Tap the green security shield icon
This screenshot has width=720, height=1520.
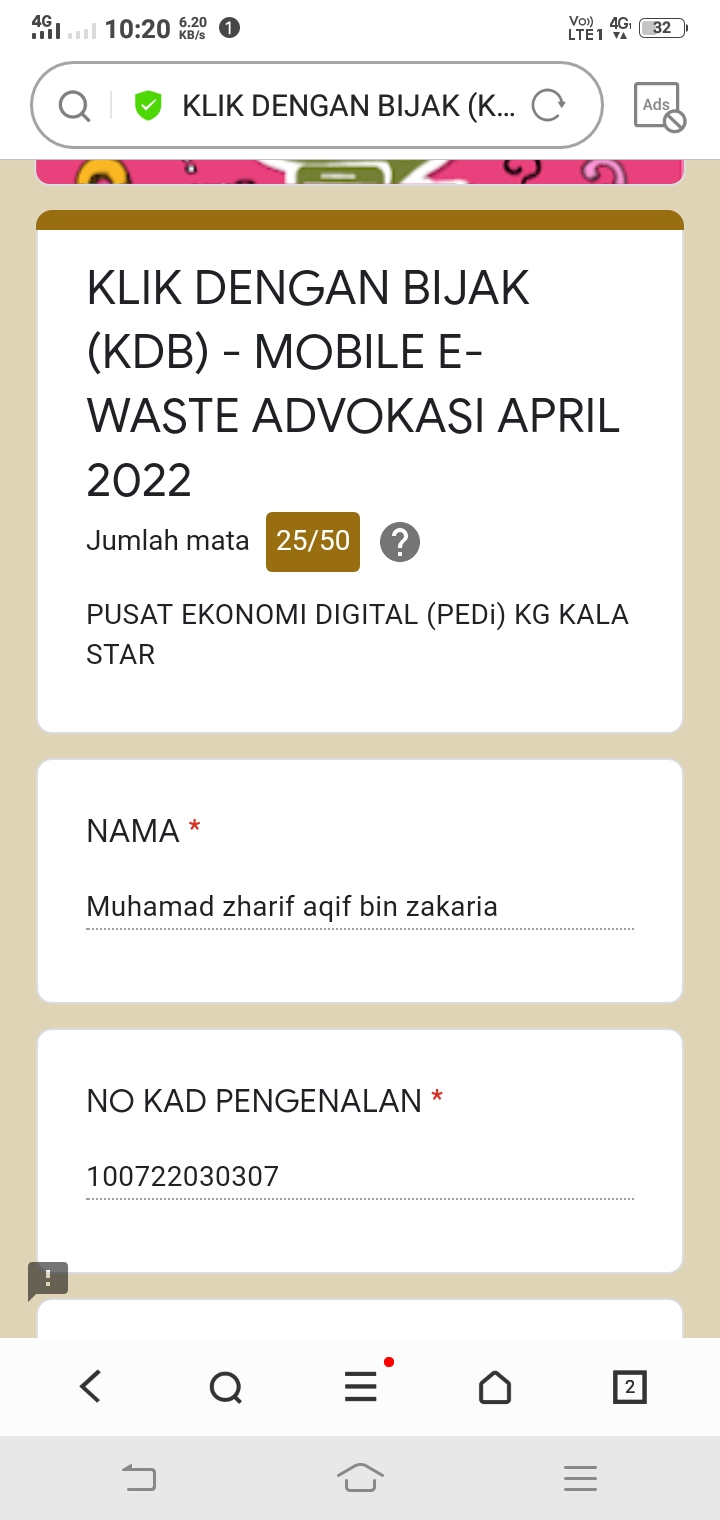[x=149, y=105]
